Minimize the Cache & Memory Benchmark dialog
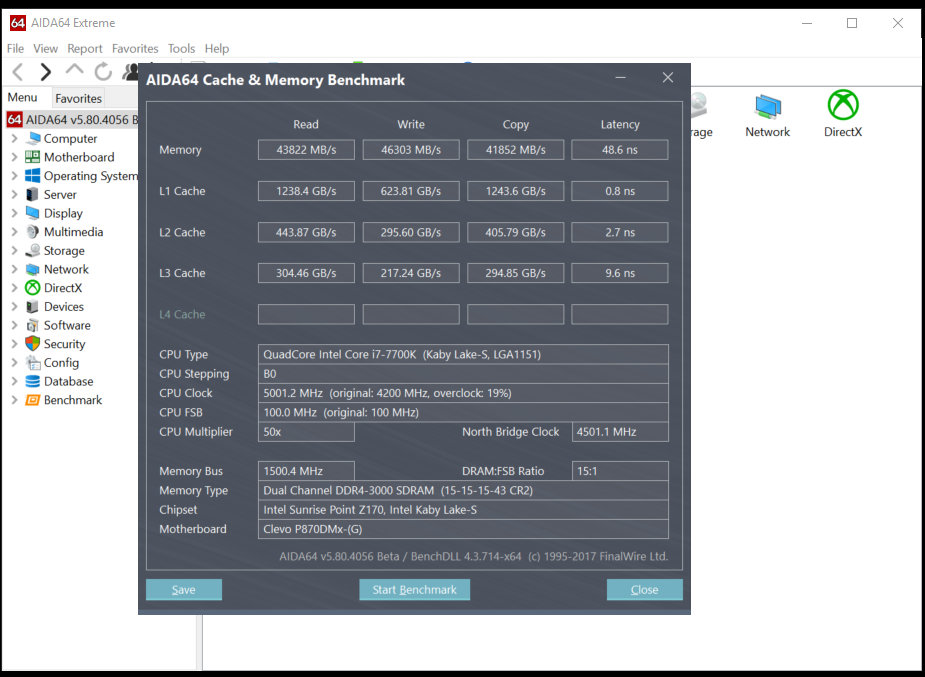The width and height of the screenshot is (925, 677). click(621, 78)
